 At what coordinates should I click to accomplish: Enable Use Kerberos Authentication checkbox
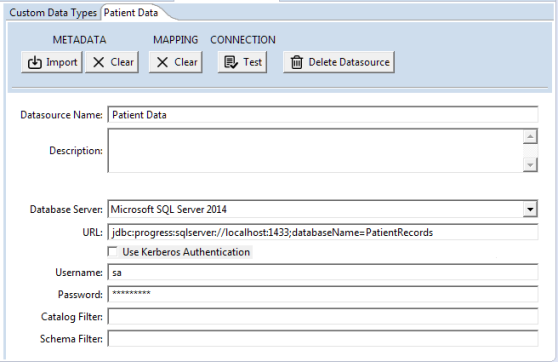[x=112, y=252]
